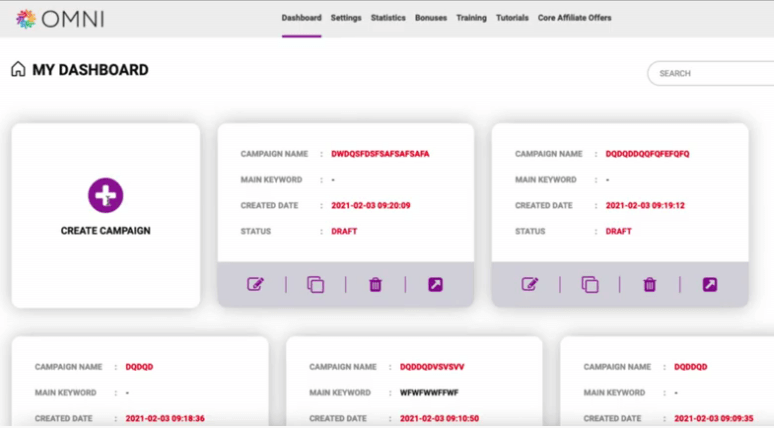Viewport: 774px width, 428px height.
Task: Click DRAFT status of DQDQDDQQFQFEFQFQ campaign
Action: (619, 231)
